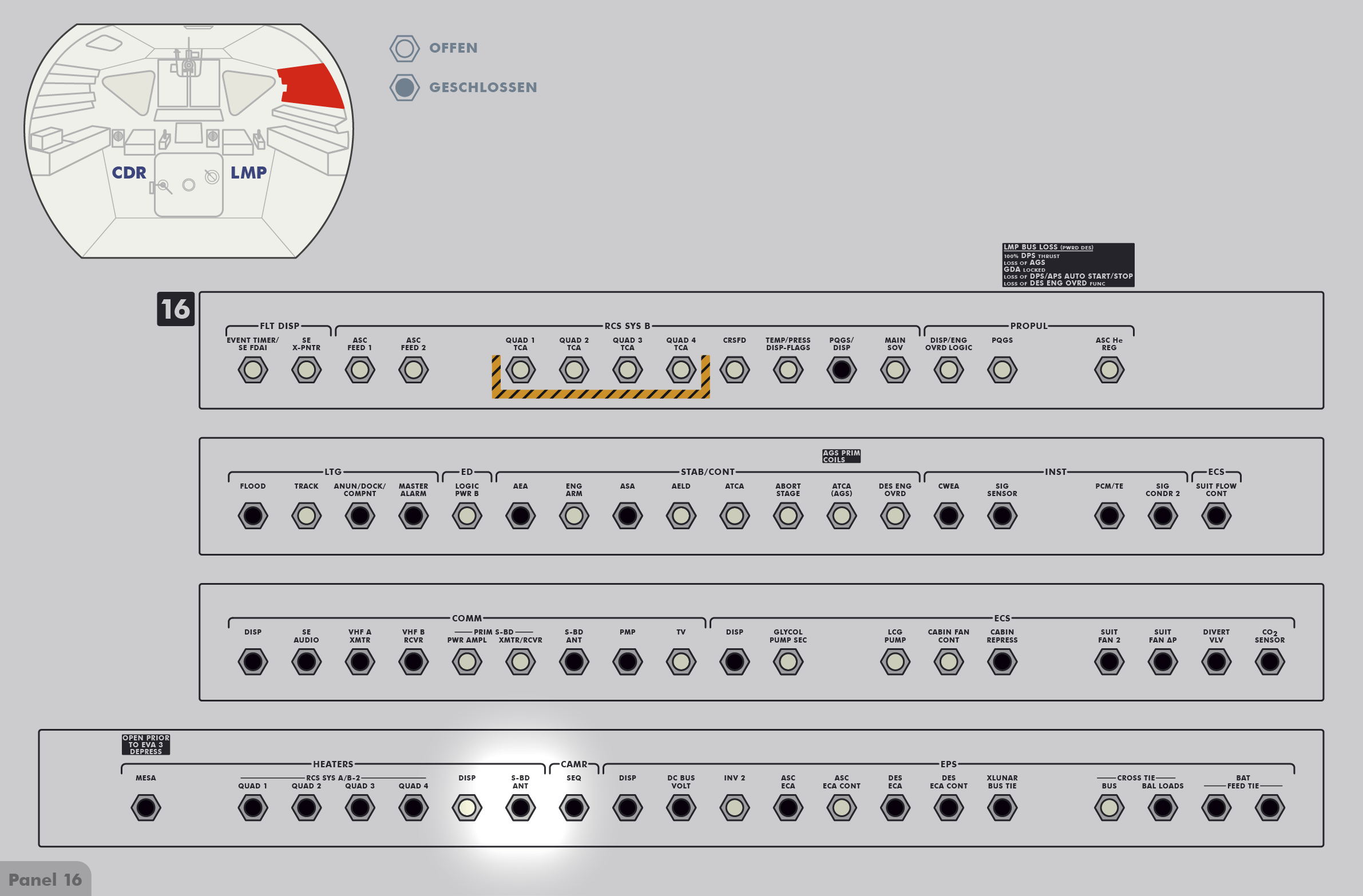
Task: Click the ABORT STAGE breaker
Action: (788, 516)
